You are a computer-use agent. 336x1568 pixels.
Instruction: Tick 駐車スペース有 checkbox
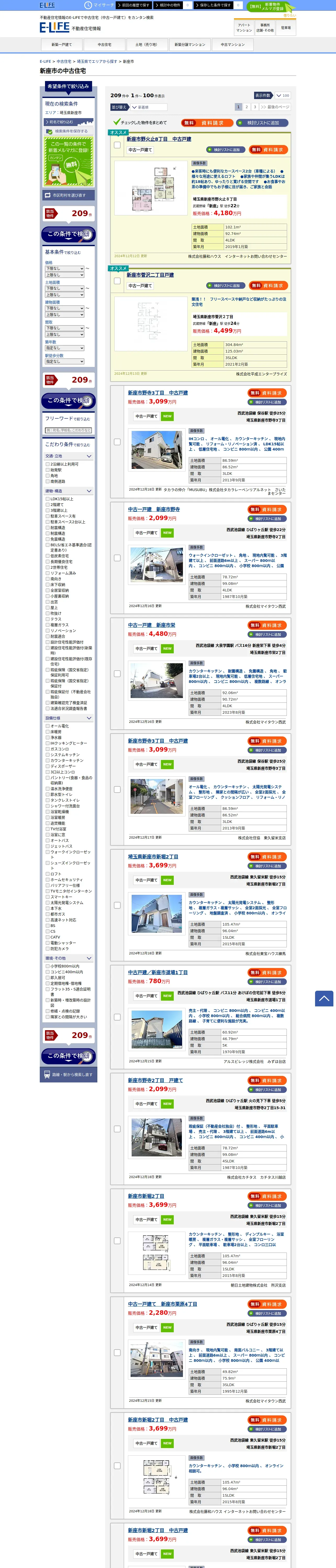[48, 516]
